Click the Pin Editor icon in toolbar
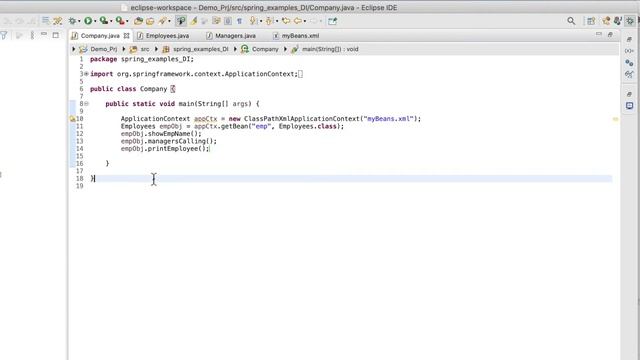640x360 pixels. pyautogui.click(x=333, y=21)
